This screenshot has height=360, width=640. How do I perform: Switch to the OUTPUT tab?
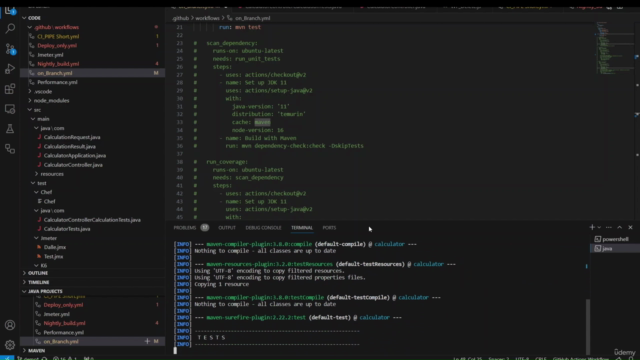coord(227,228)
